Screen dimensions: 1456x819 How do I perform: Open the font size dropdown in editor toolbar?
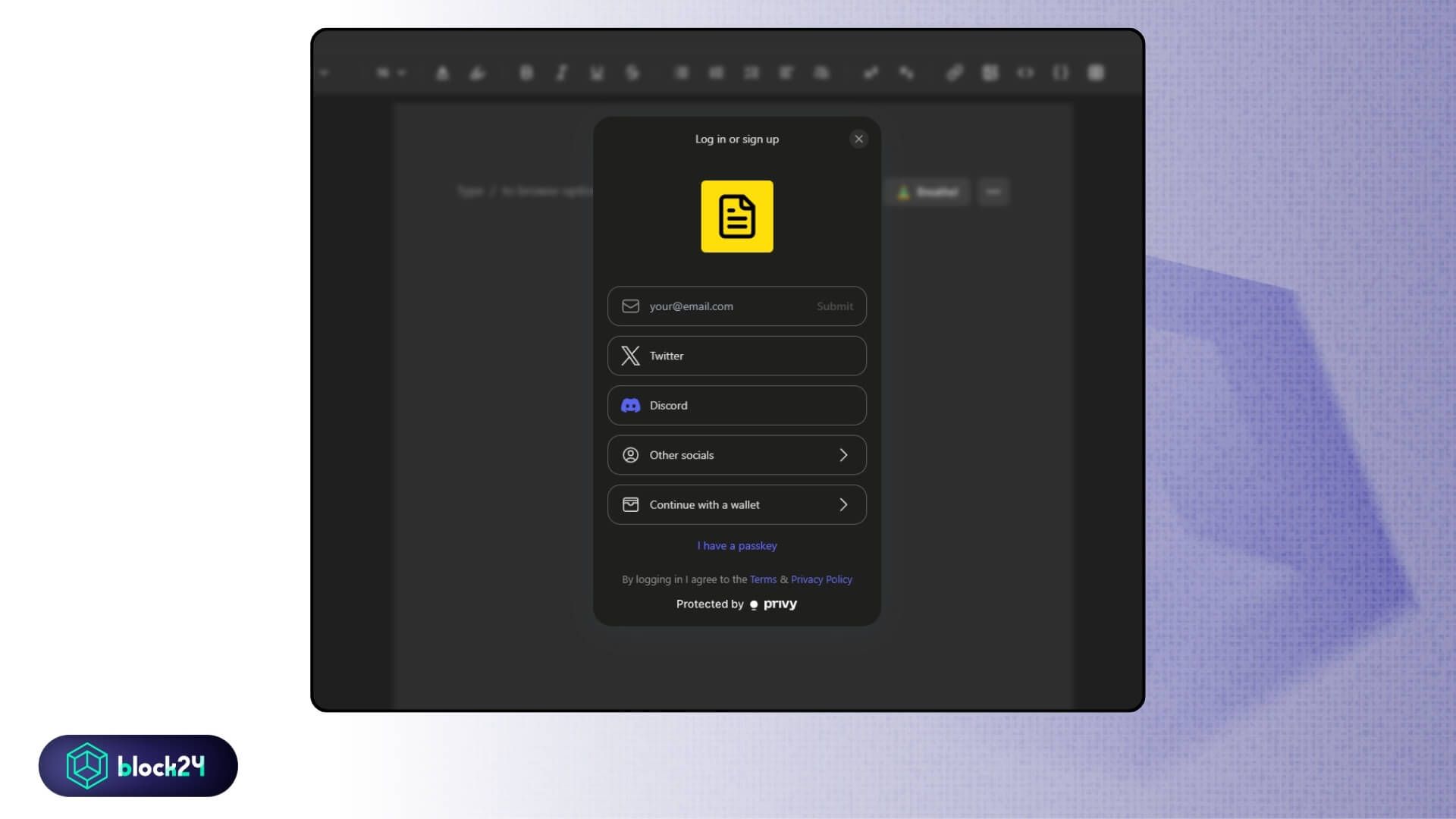tap(391, 73)
